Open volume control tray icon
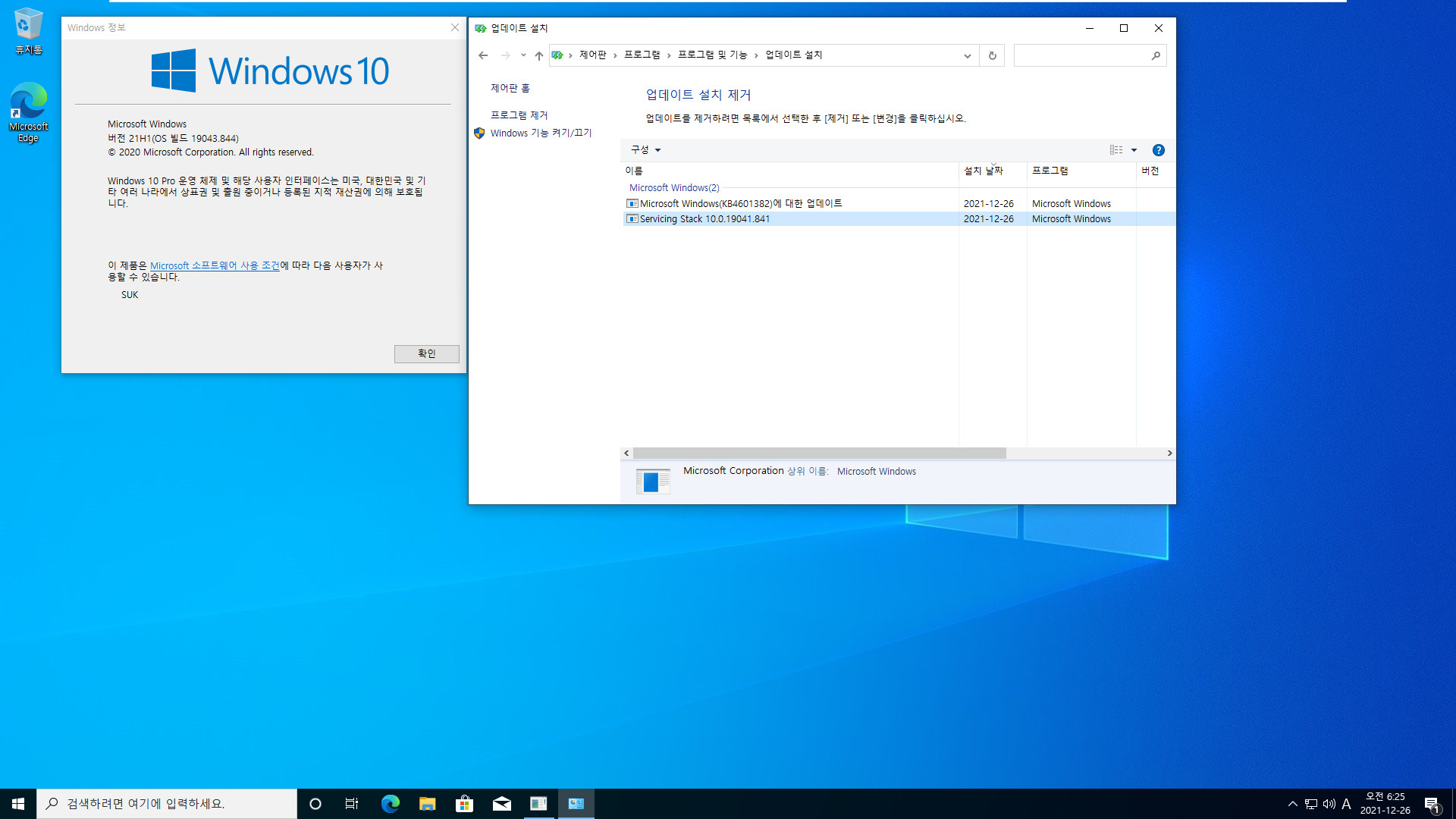1456x819 pixels. point(1329,804)
